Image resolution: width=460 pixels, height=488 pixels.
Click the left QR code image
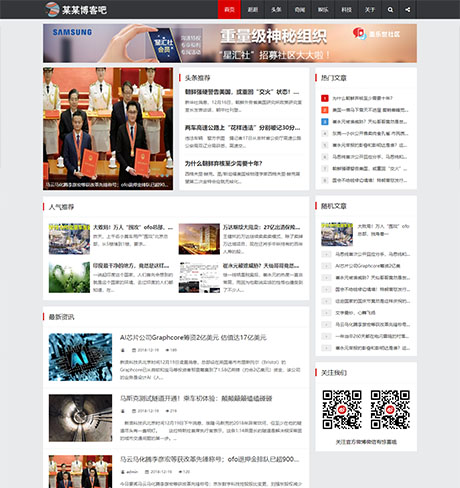pyautogui.click(x=342, y=409)
